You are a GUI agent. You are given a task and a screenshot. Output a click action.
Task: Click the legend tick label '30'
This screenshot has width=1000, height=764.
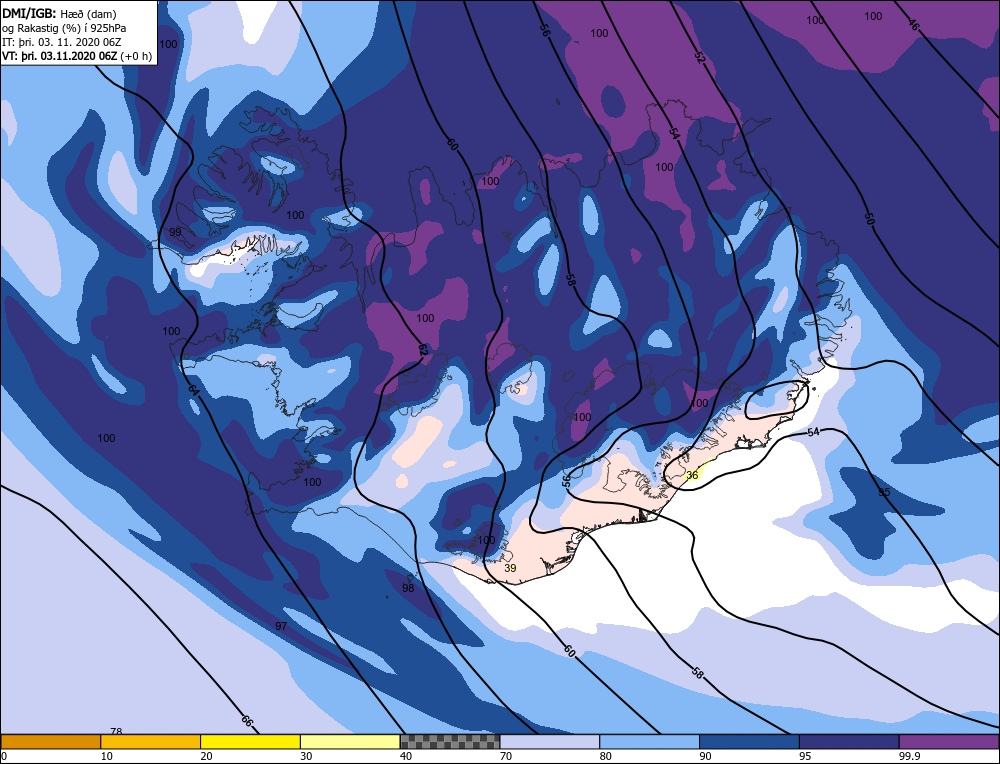[x=306, y=756]
